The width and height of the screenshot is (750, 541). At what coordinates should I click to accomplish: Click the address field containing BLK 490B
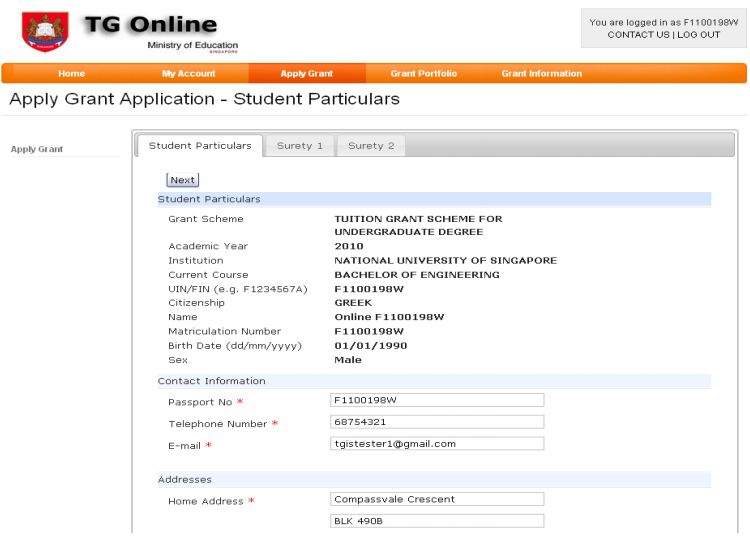(x=437, y=521)
